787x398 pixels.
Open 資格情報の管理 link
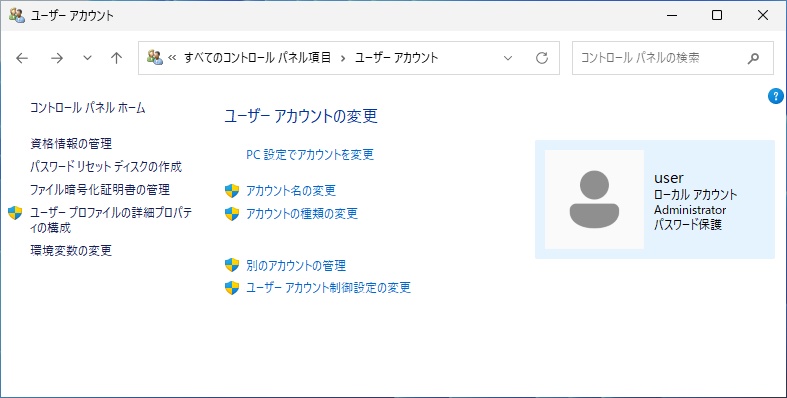pyautogui.click(x=71, y=144)
